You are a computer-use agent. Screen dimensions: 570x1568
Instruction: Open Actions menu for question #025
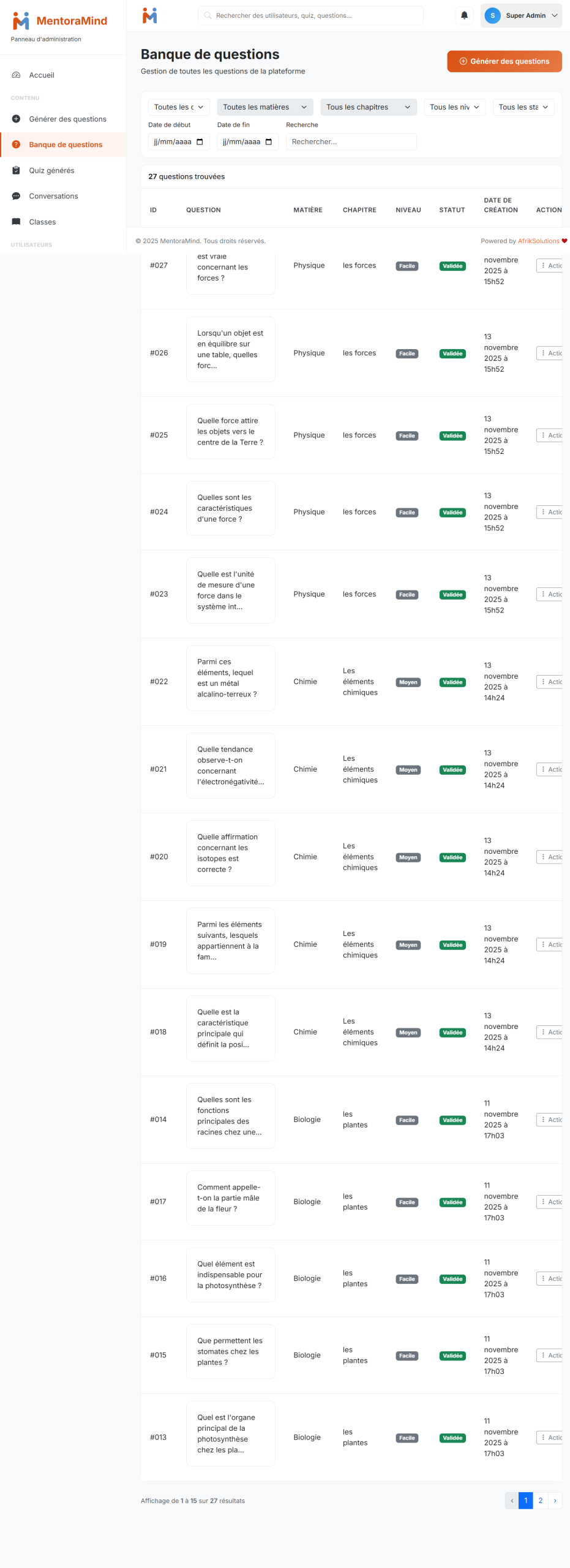coord(550,435)
